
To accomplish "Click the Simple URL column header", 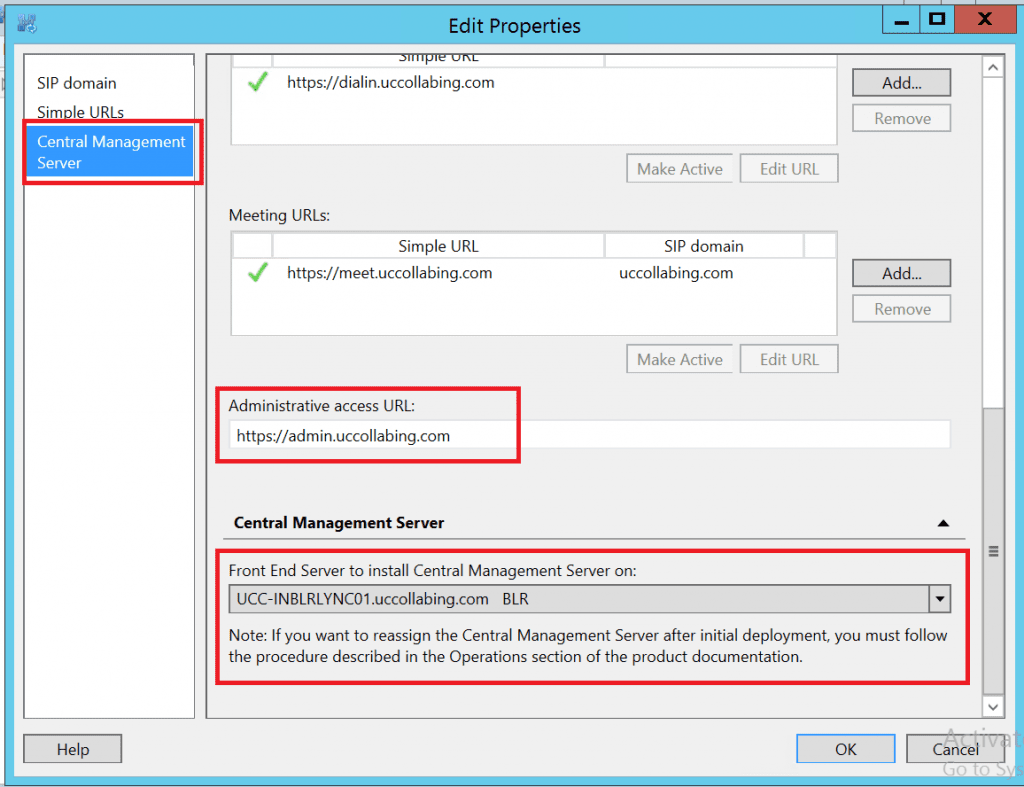I will (x=439, y=245).
